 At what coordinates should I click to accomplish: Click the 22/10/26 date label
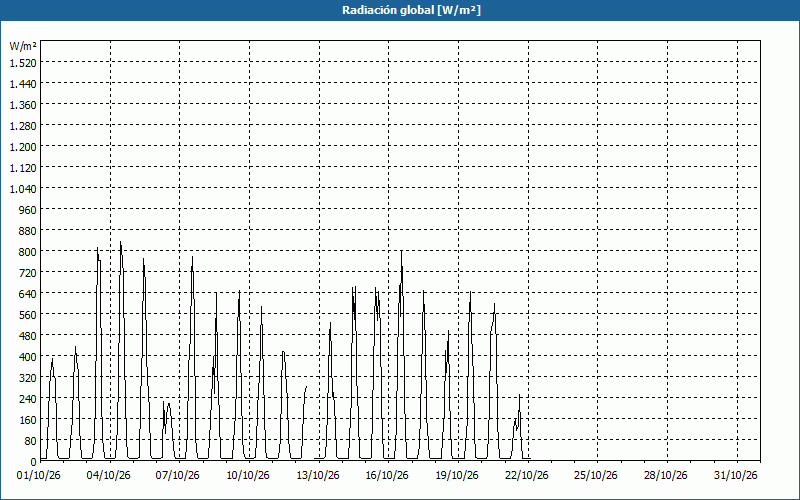tap(527, 476)
